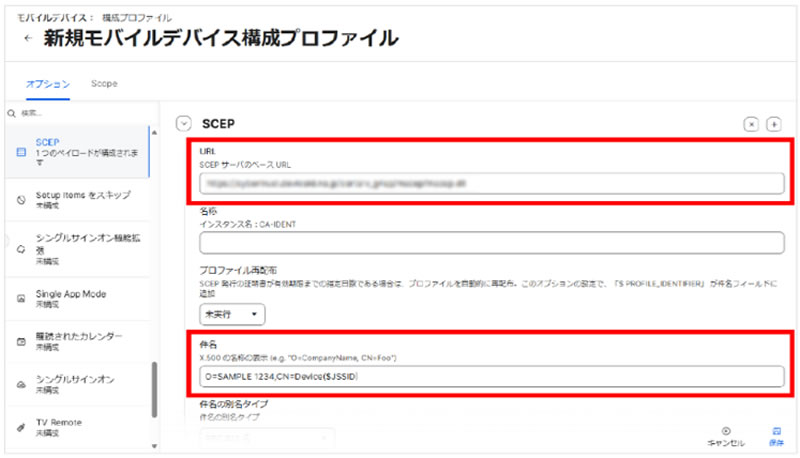Click the 保存 button

[776, 436]
